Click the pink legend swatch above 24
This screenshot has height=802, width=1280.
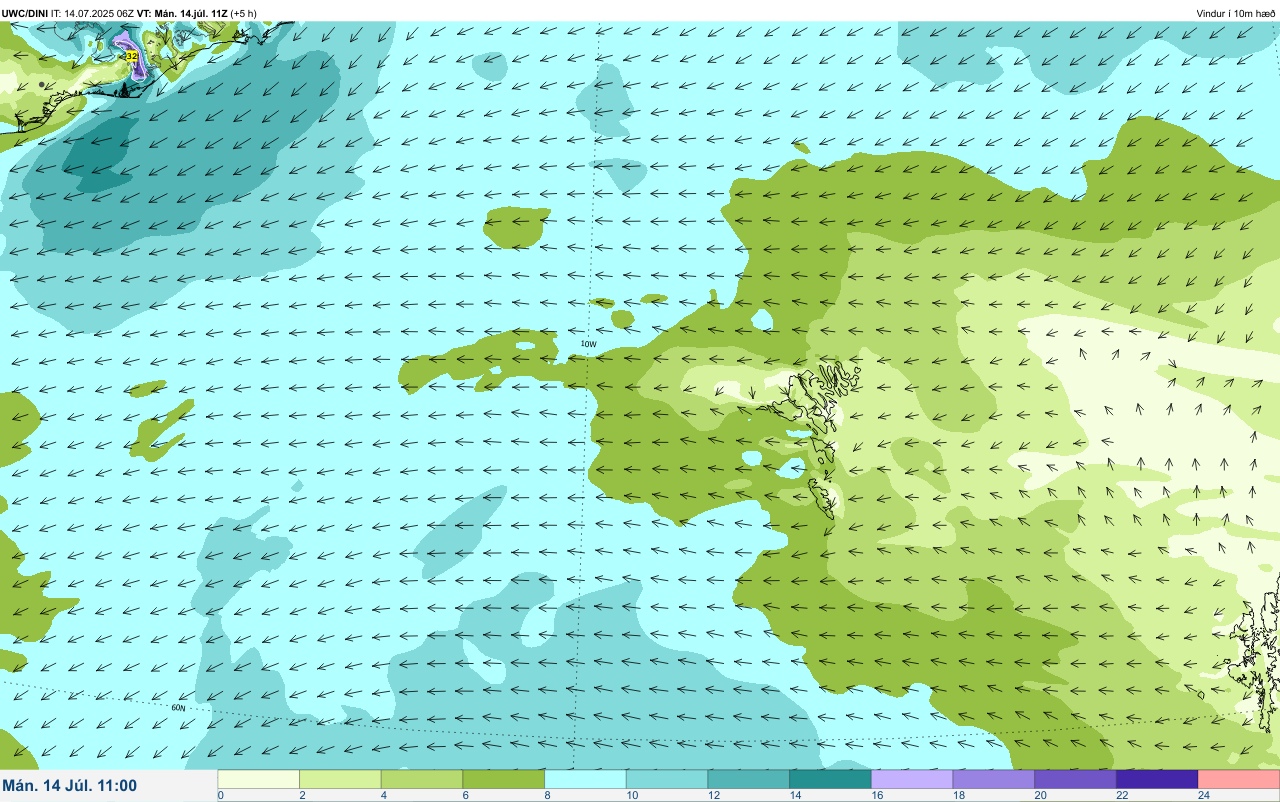click(1239, 779)
